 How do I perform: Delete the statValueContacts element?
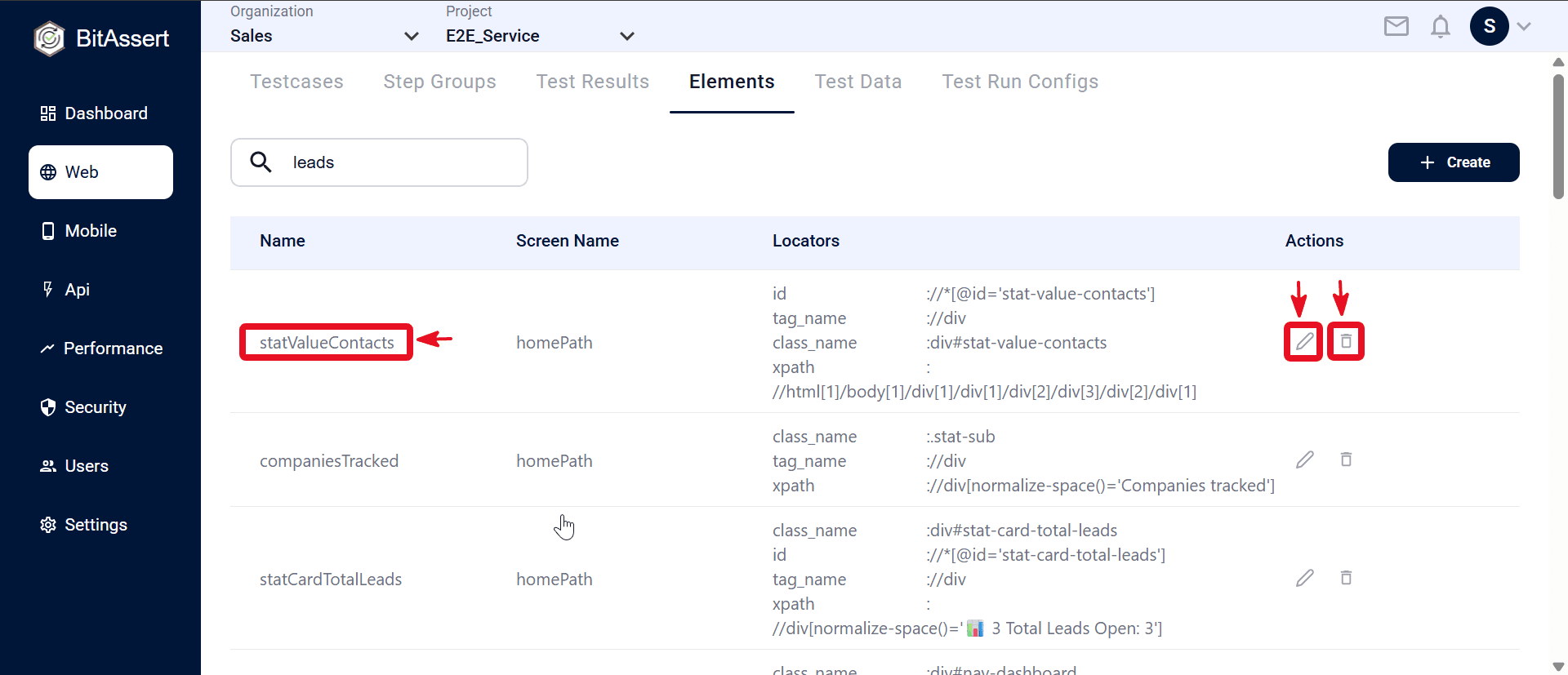(x=1346, y=341)
